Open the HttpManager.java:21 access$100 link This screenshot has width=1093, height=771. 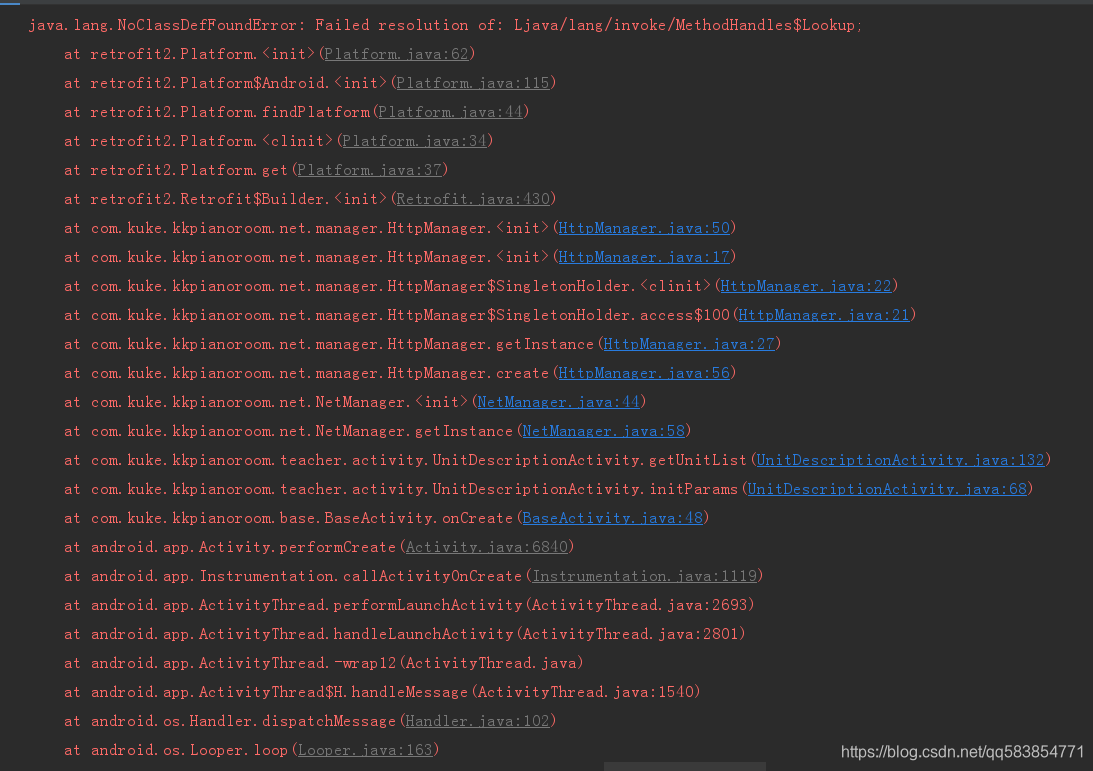click(823, 315)
